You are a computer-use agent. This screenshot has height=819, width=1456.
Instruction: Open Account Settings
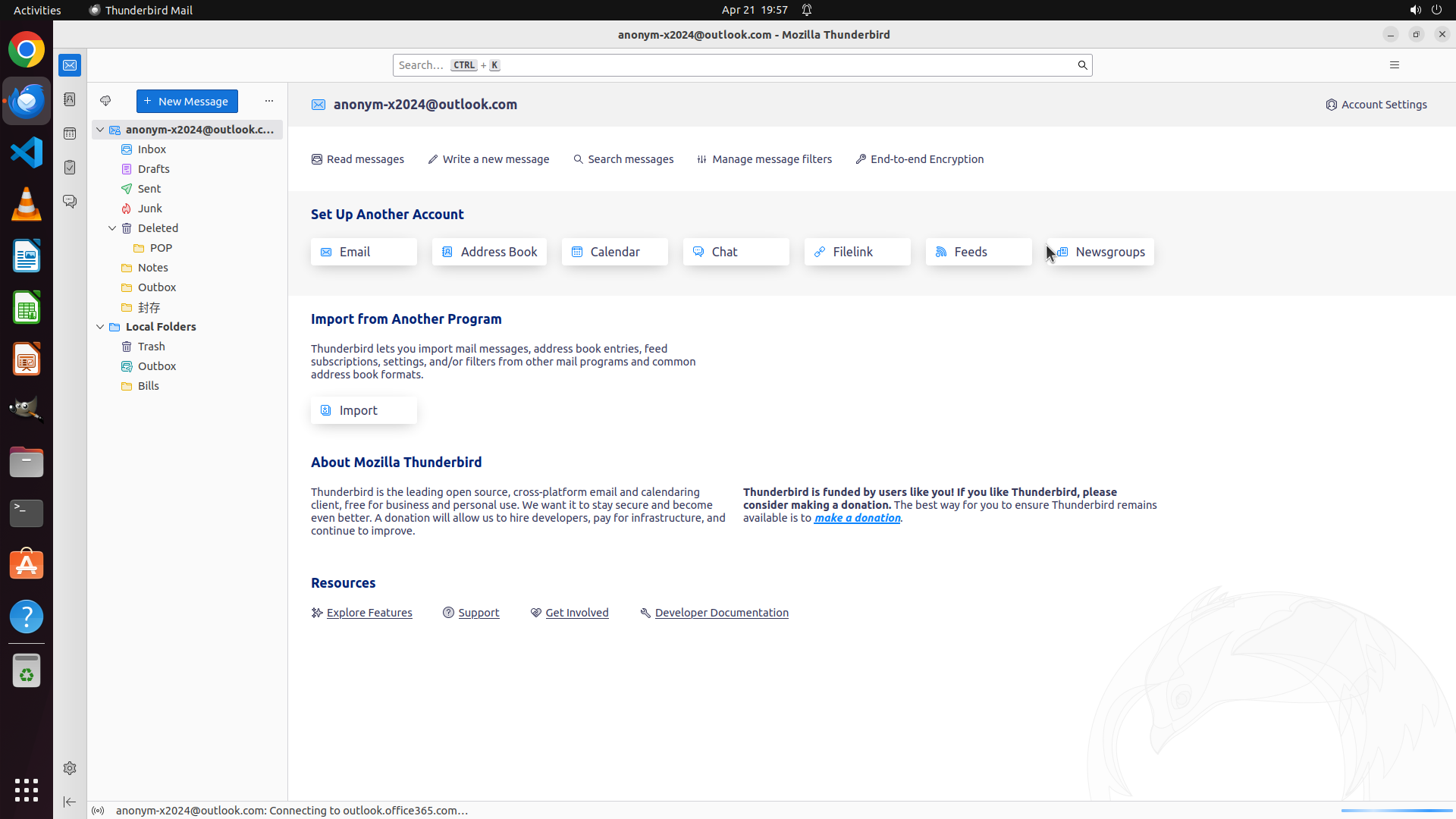tap(1376, 105)
